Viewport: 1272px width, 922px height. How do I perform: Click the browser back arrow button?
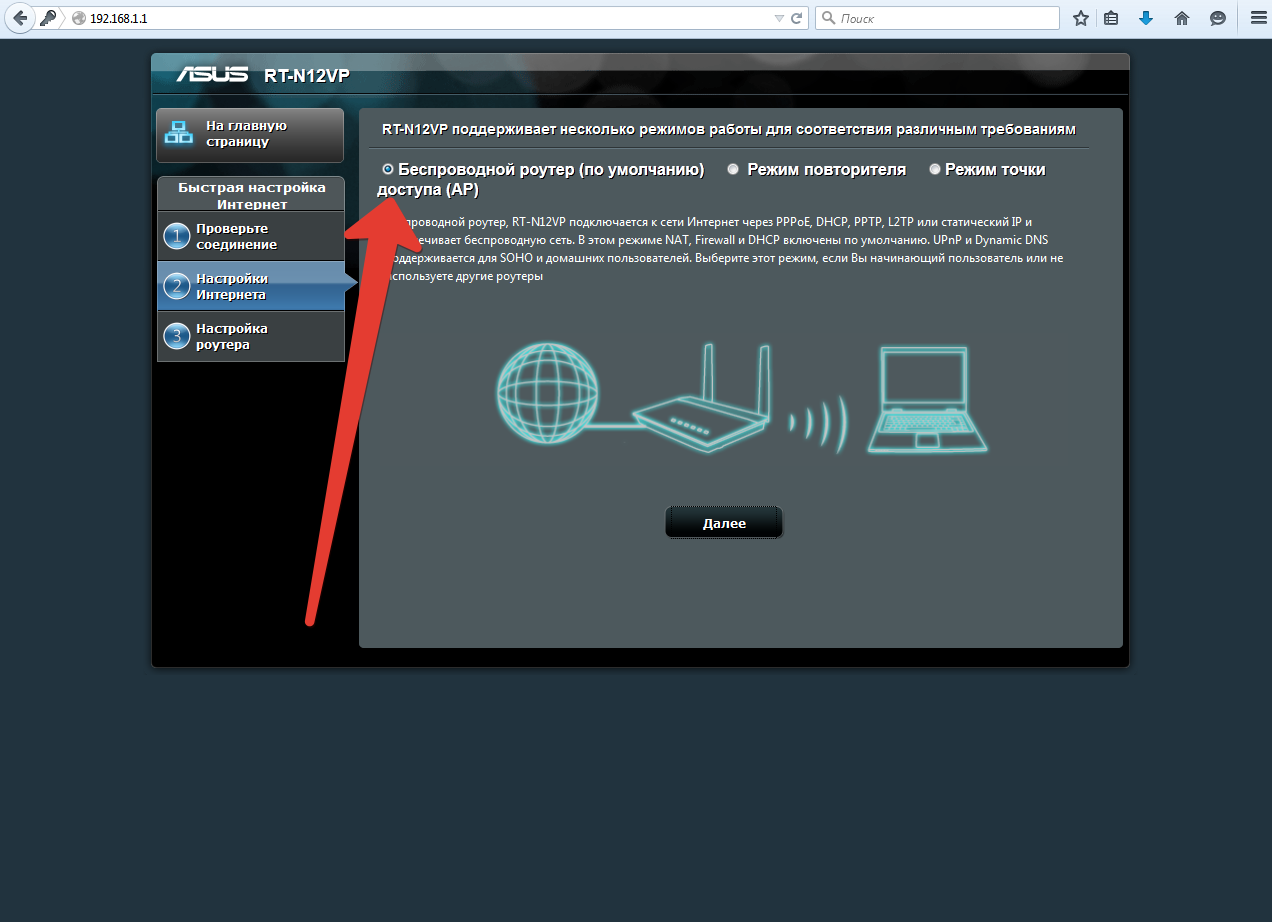pos(20,18)
